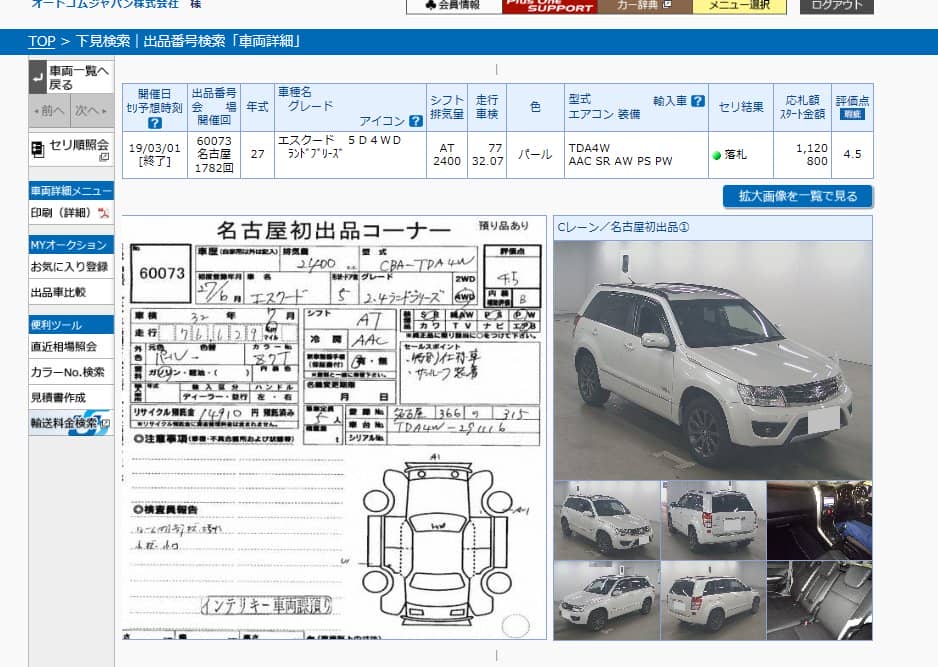Click the 評価点 column header badge

coord(852,114)
